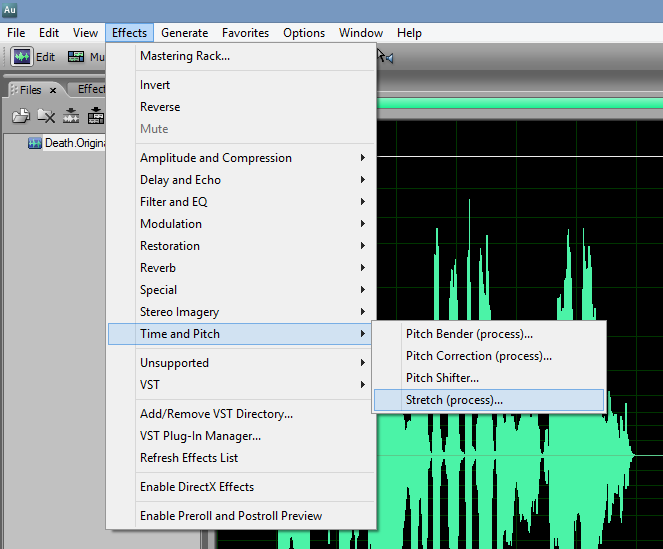Click the Close File icon in Files panel

pos(46,116)
